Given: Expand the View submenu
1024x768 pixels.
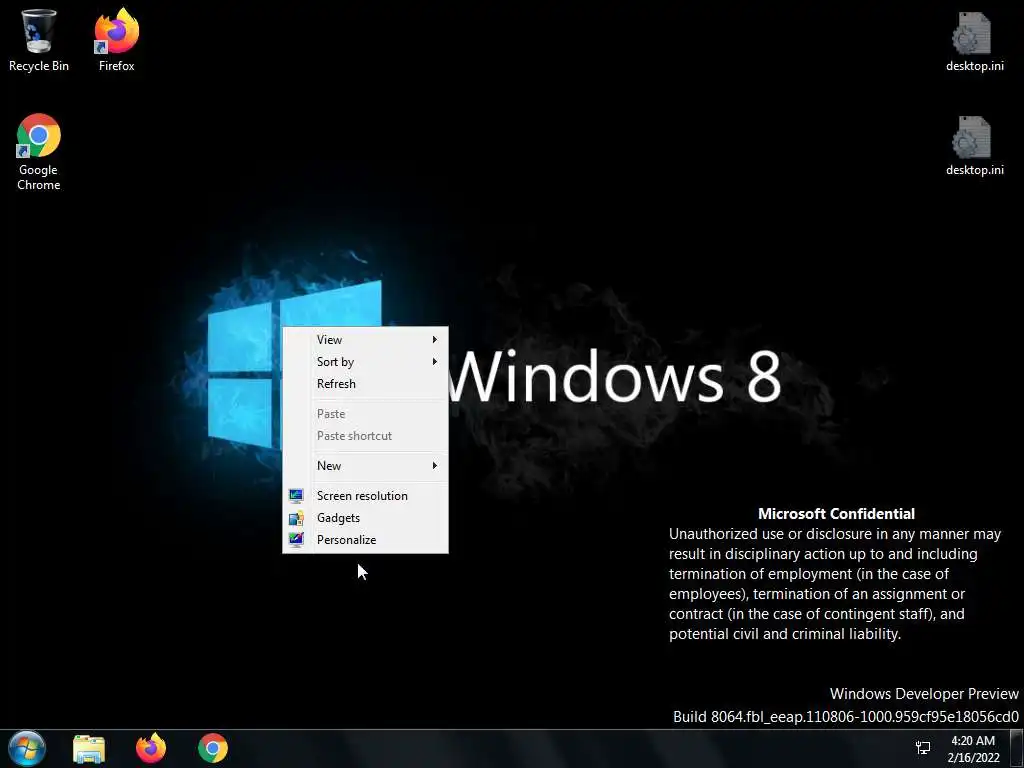Looking at the screenshot, I should 366,340.
